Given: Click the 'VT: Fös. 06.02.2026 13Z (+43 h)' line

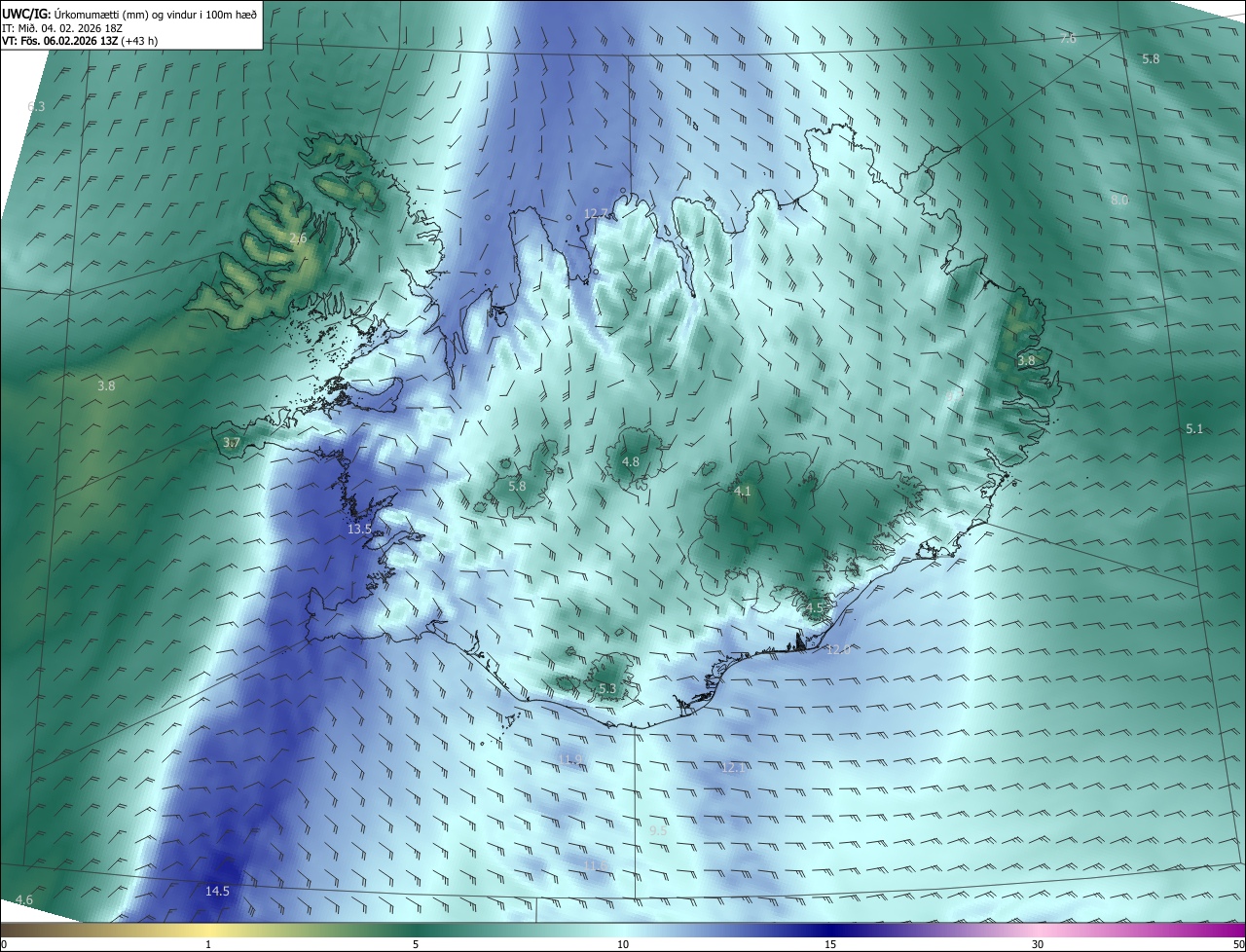Looking at the screenshot, I should [80, 41].
